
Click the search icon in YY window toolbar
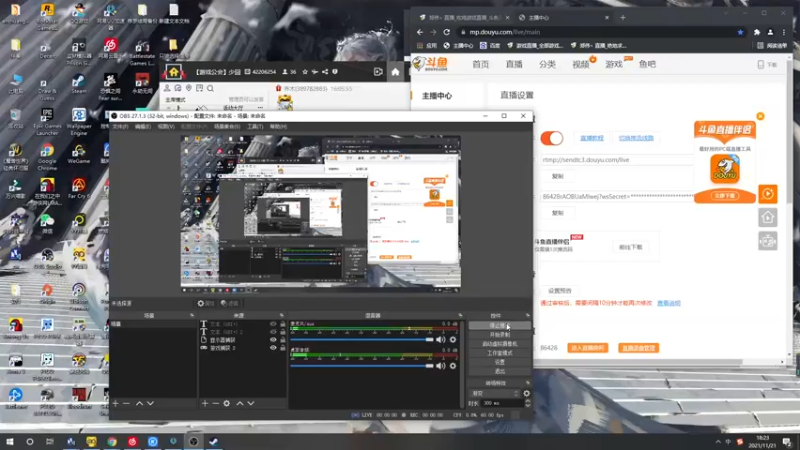point(210,88)
